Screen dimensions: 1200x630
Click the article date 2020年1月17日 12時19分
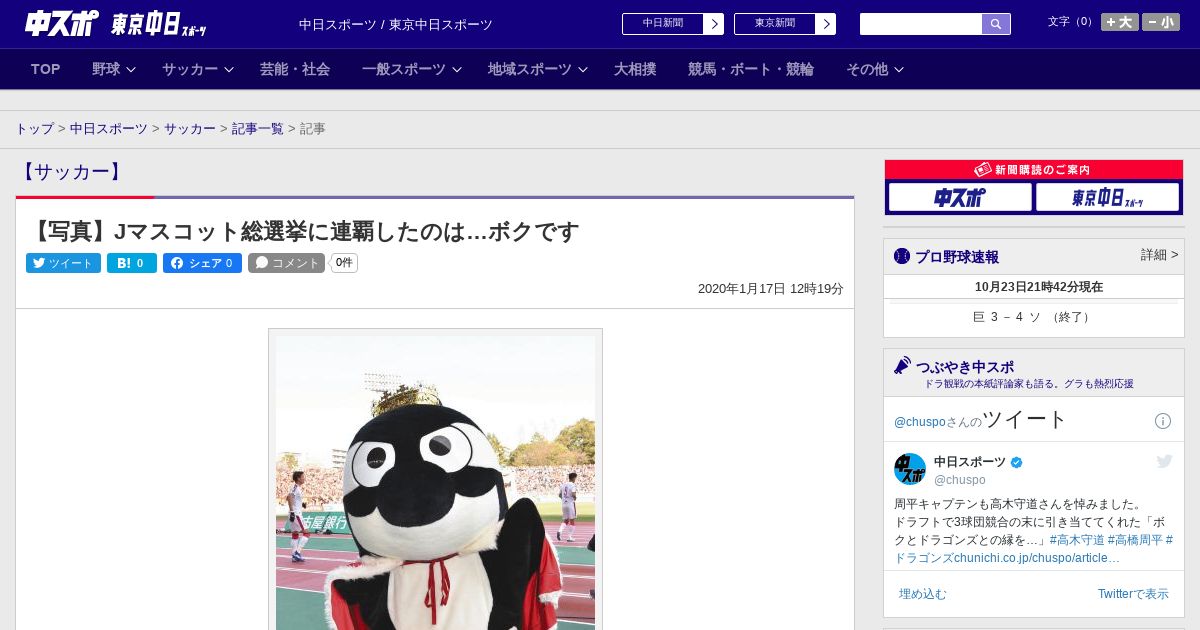(x=771, y=289)
